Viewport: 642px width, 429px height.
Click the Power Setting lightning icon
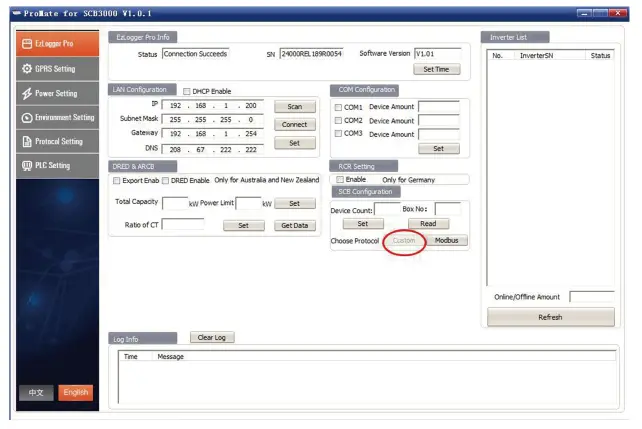[27, 94]
